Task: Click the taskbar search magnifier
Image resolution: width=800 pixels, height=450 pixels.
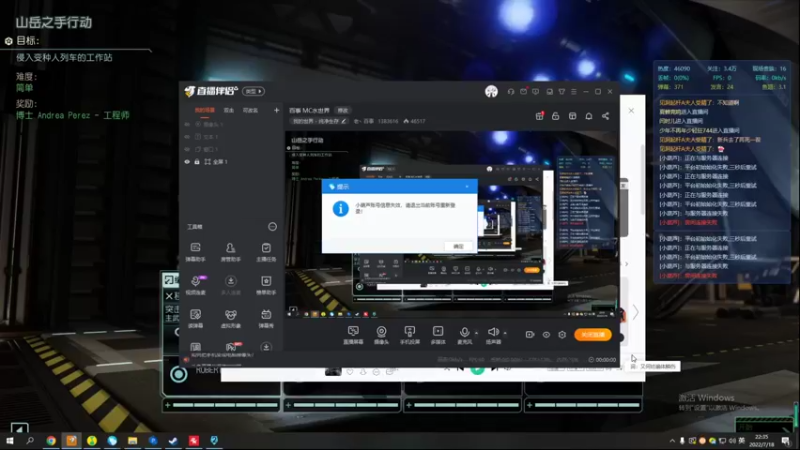Action: (30, 441)
